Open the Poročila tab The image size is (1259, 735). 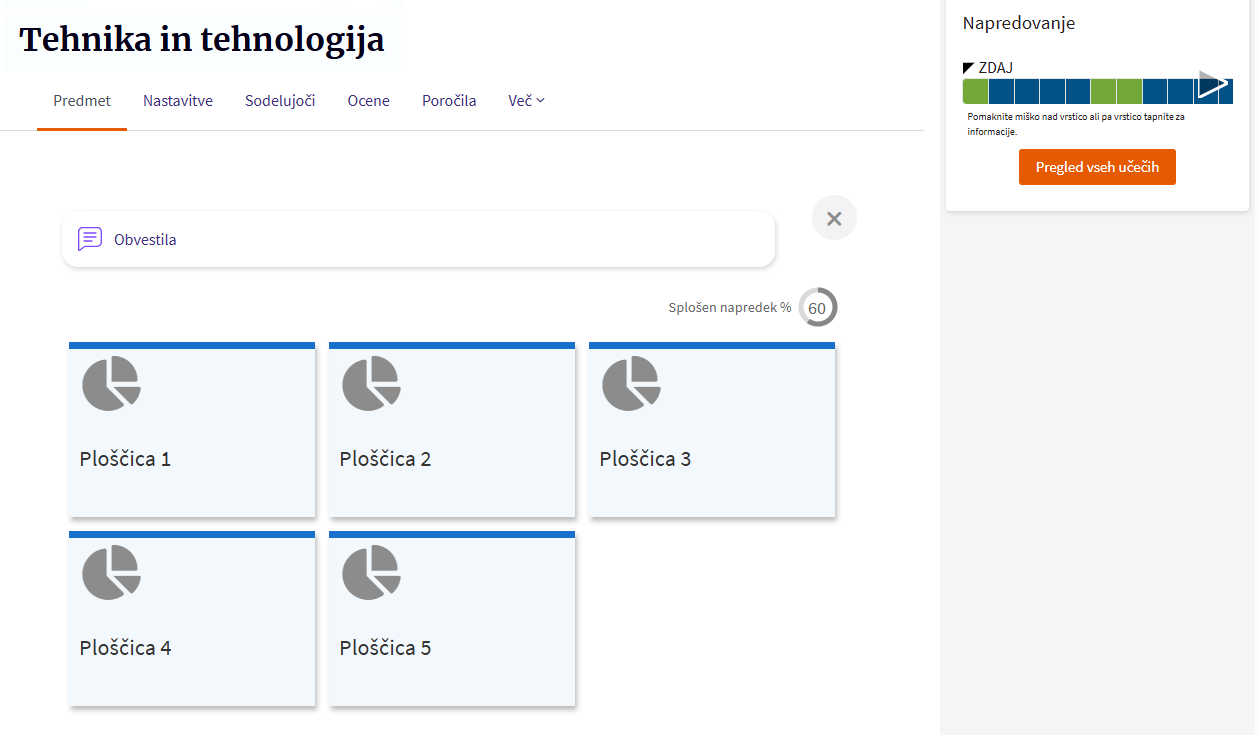point(449,101)
